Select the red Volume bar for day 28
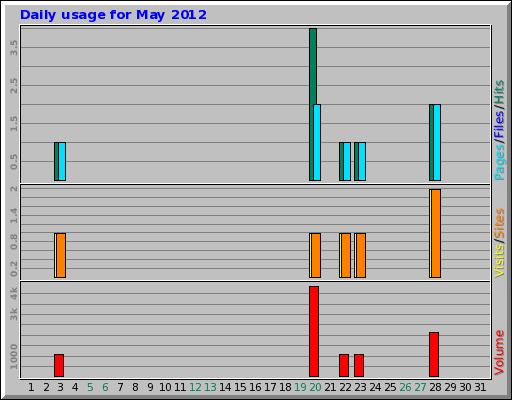The image size is (512, 400). pos(434,354)
